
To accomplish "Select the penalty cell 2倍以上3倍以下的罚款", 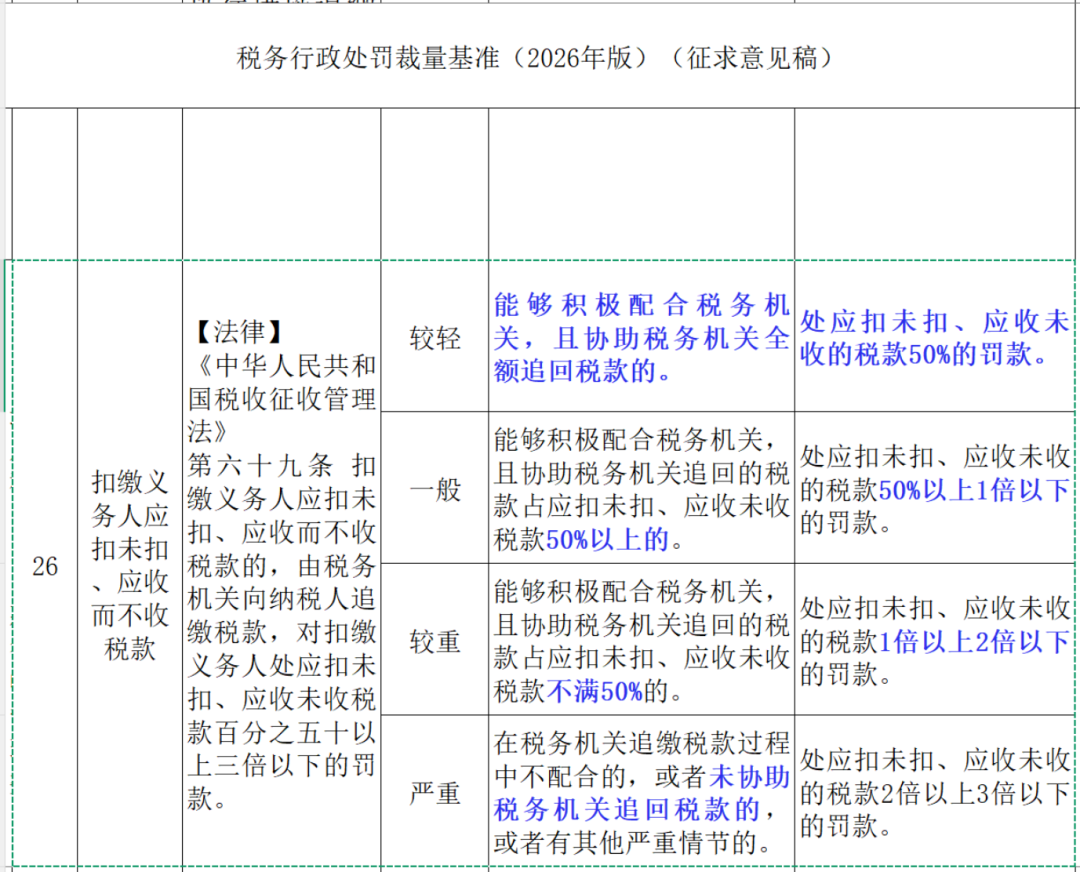I will click(x=935, y=791).
